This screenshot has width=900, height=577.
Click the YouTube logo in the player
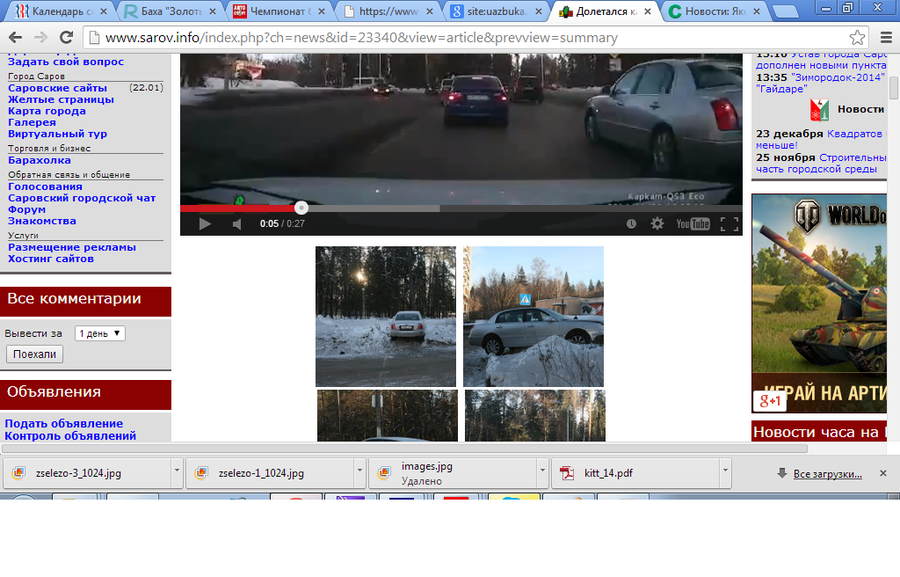point(692,224)
